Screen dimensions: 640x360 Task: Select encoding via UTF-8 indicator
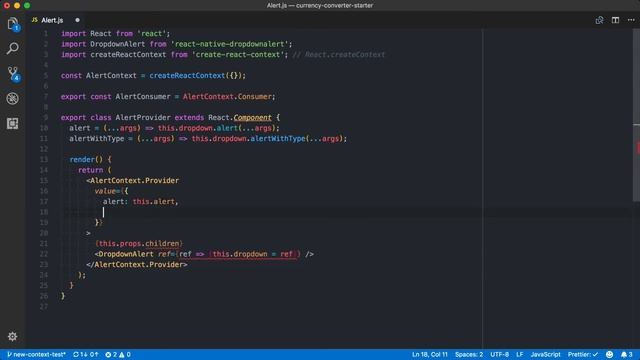pyautogui.click(x=499, y=354)
